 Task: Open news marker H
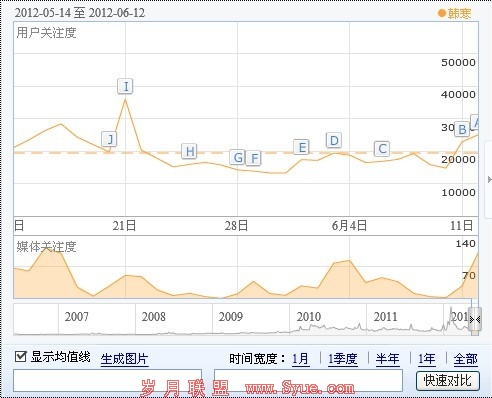tap(189, 151)
